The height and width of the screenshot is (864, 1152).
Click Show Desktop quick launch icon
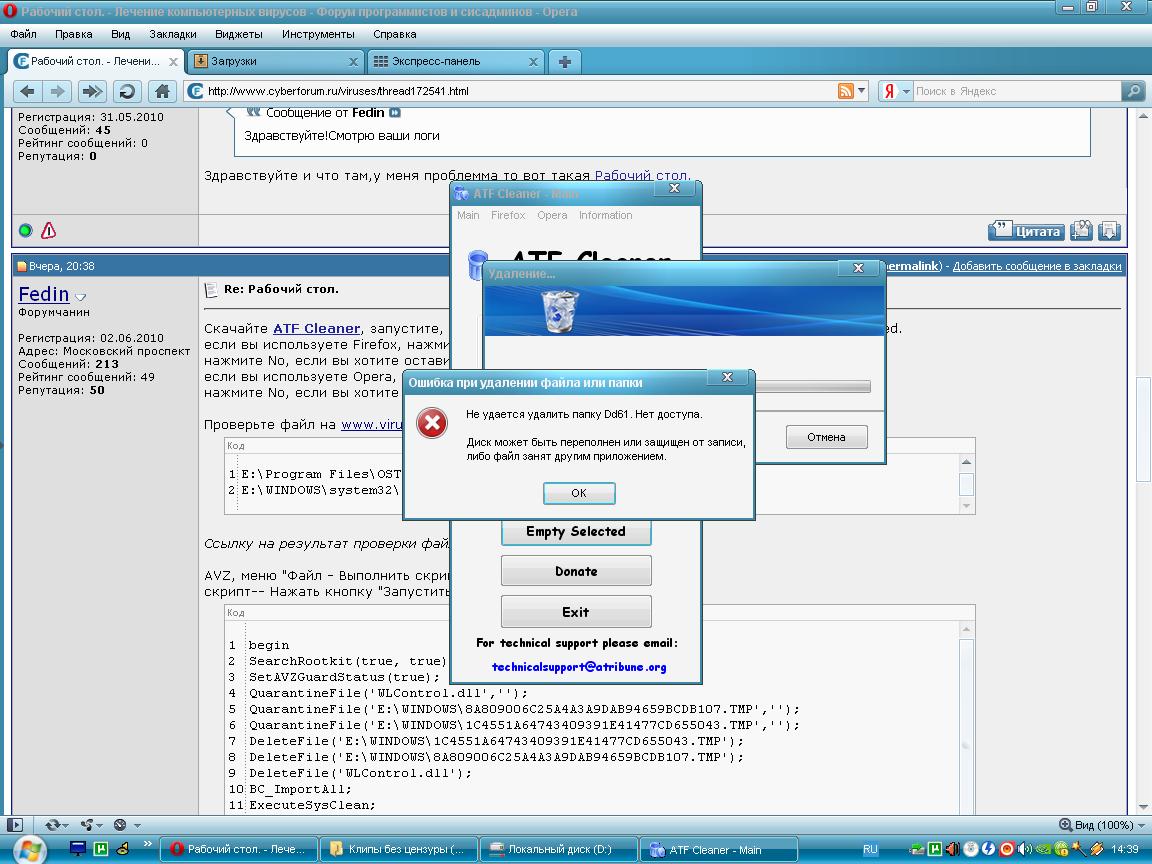coord(77,849)
